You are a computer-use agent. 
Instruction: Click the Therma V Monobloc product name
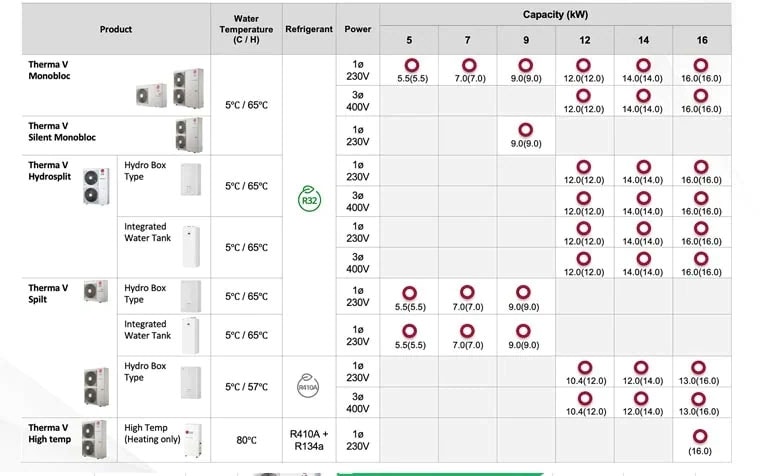(x=49, y=69)
